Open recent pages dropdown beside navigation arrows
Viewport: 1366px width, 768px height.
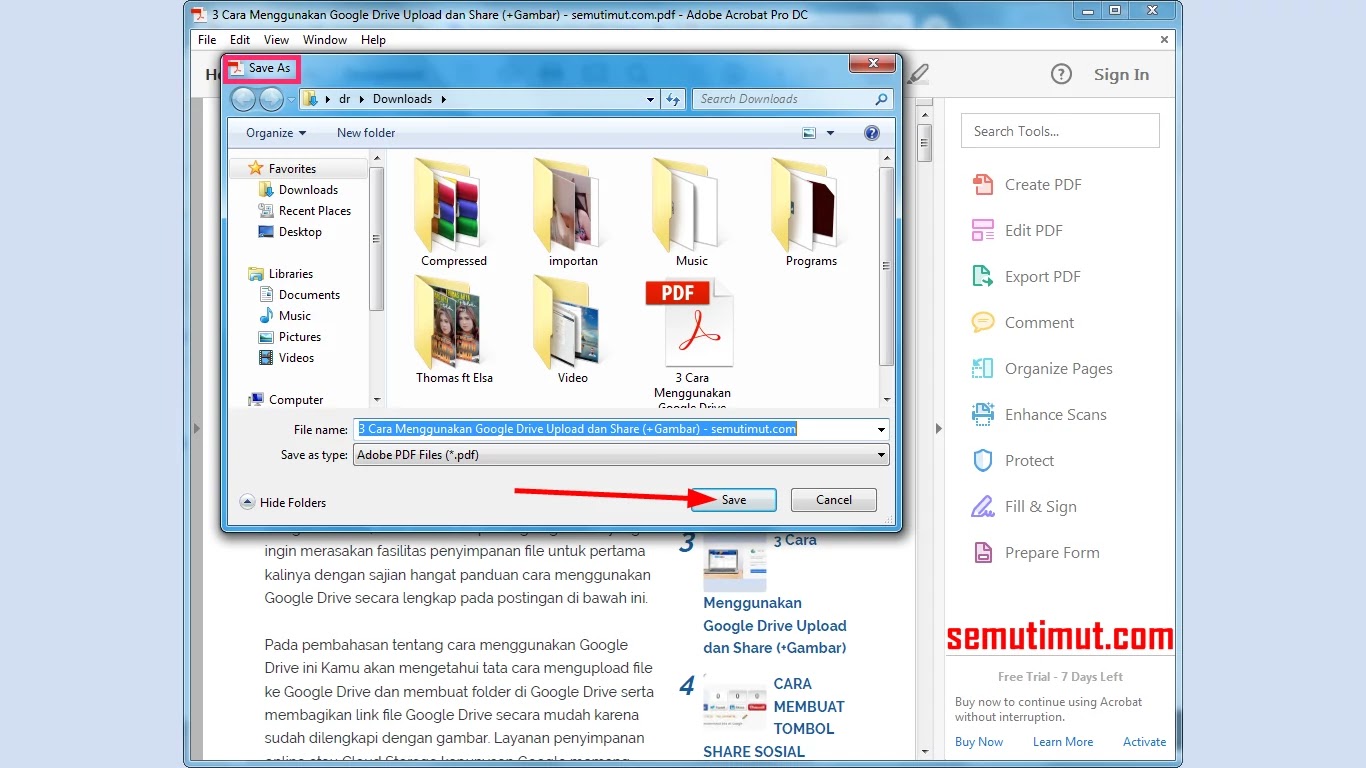pyautogui.click(x=291, y=99)
